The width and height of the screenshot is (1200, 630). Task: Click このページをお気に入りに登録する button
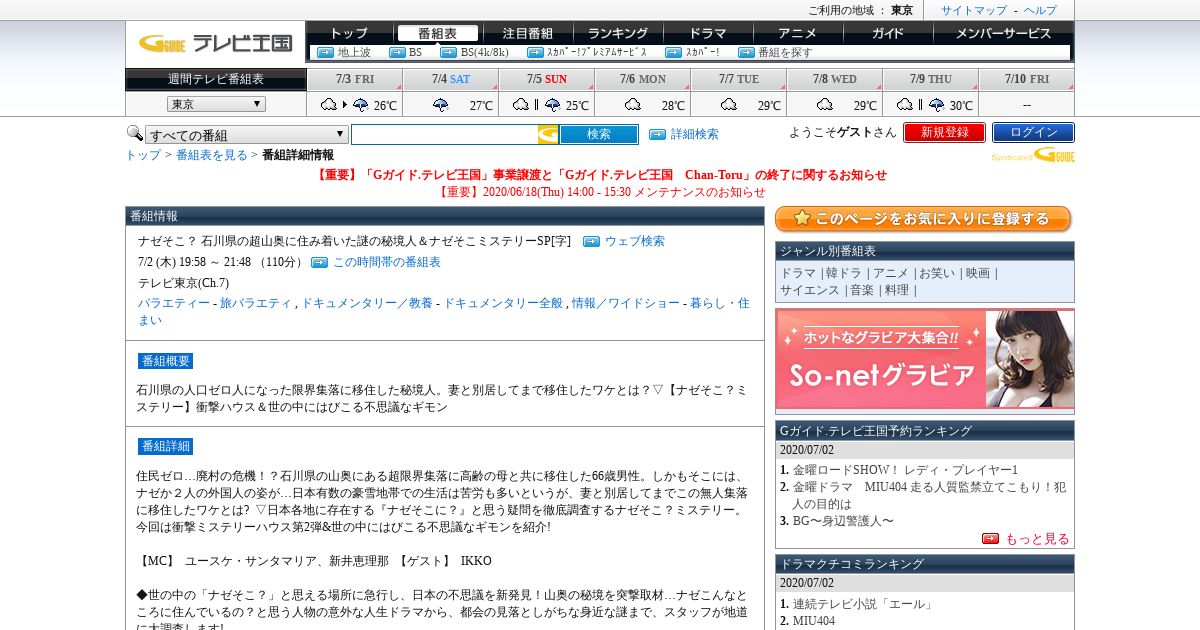(923, 219)
